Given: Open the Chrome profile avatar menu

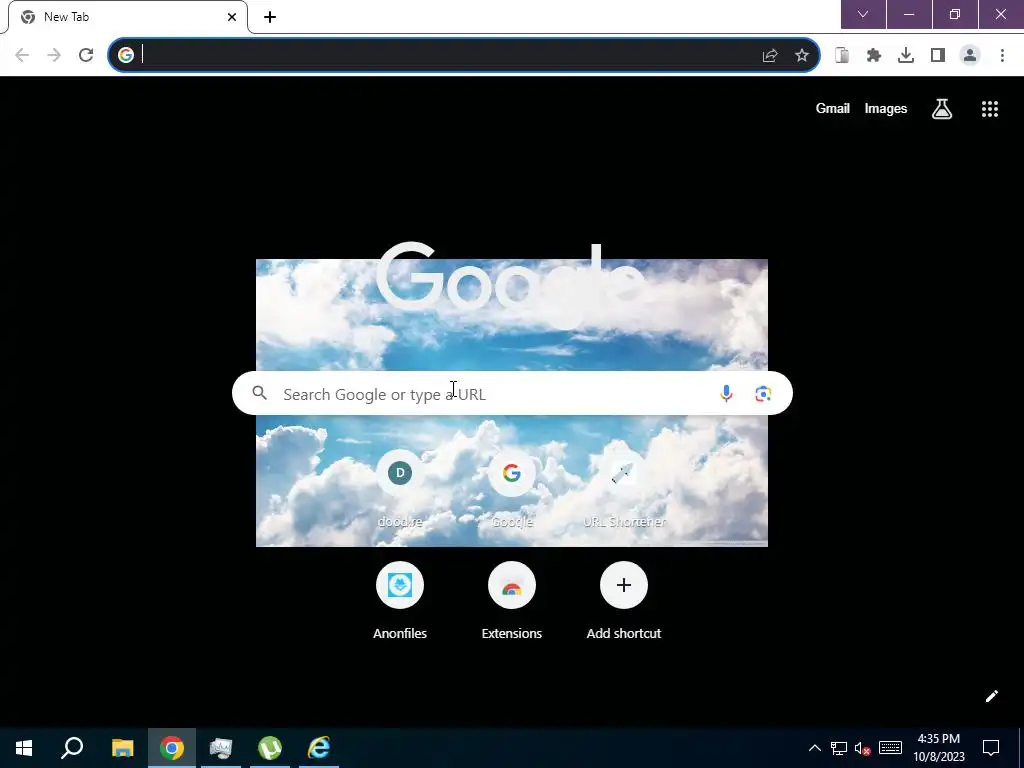Looking at the screenshot, I should [970, 56].
